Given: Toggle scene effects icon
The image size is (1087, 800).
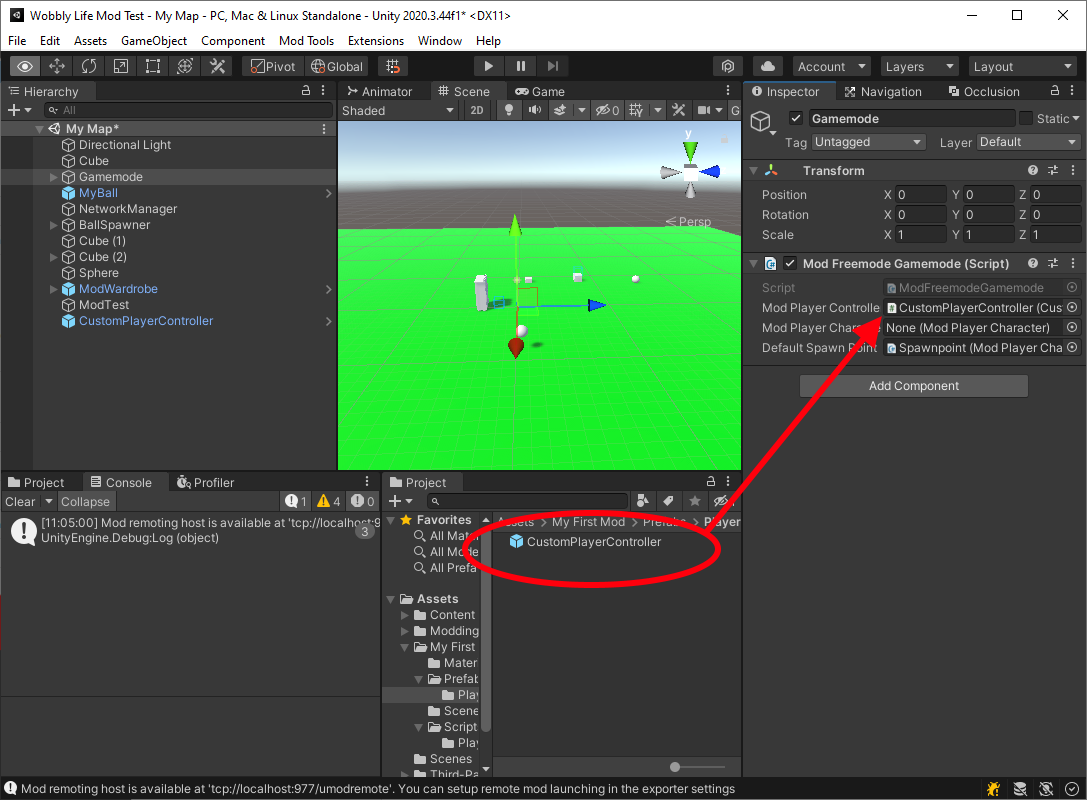Looking at the screenshot, I should point(560,110).
